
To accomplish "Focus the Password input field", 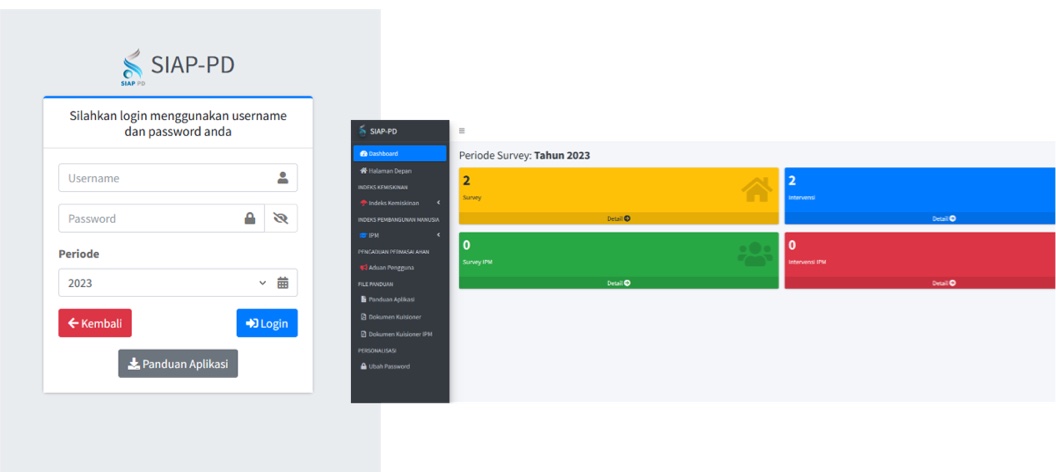I will point(162,218).
